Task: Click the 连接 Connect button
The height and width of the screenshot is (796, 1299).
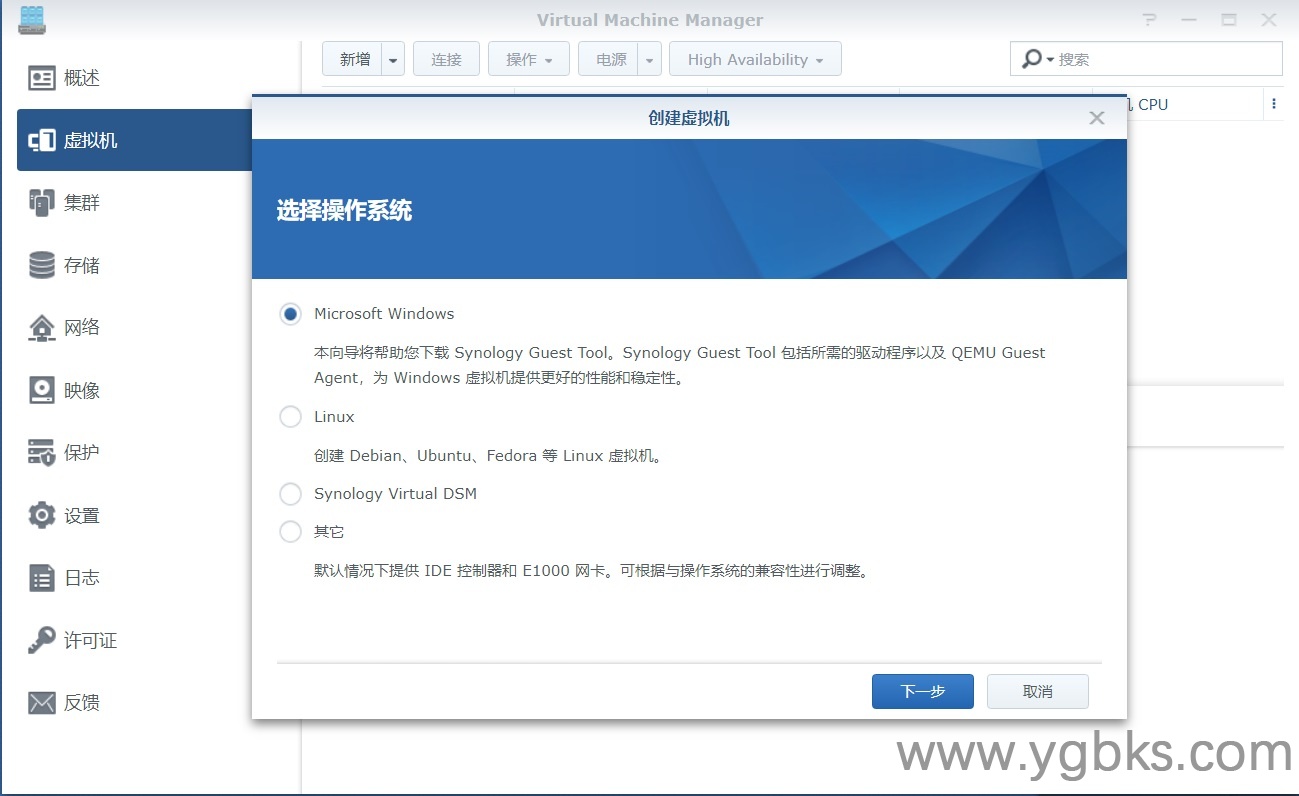Action: point(446,59)
